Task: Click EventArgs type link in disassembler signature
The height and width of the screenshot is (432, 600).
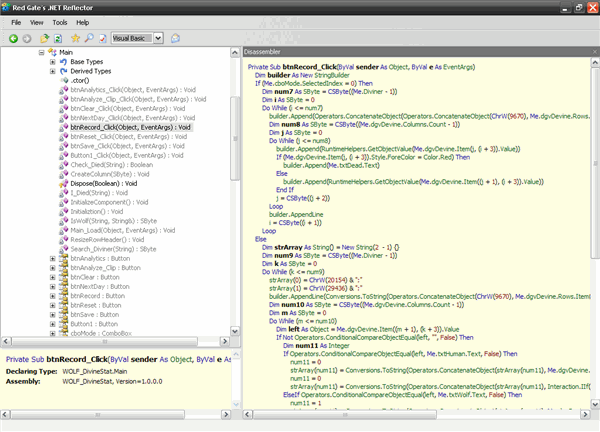Action: click(x=459, y=67)
